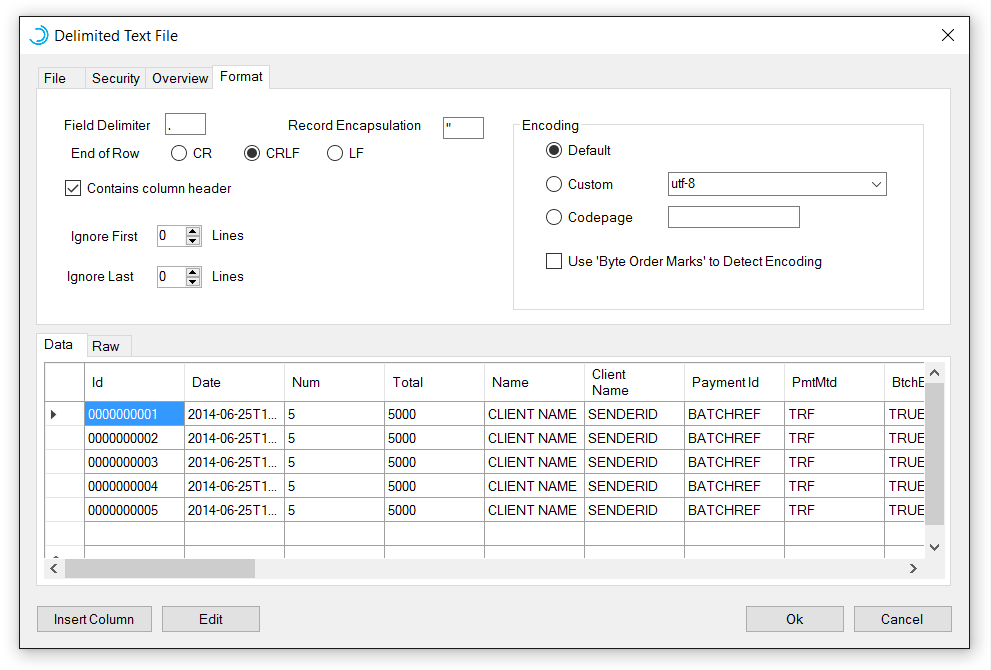
Task: Click the Id column header
Action: [x=135, y=382]
